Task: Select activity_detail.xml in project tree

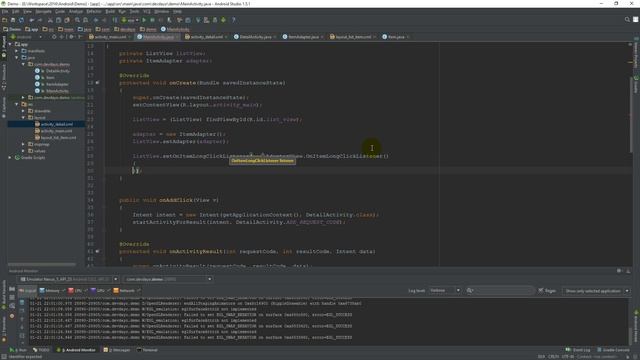Action: 57,124
